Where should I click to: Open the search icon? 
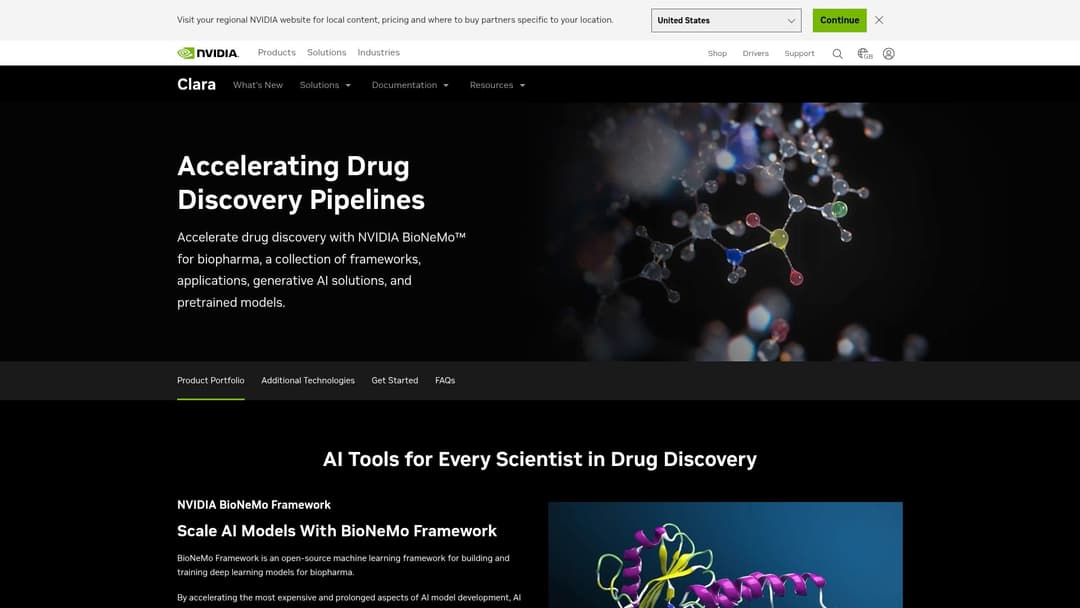(838, 54)
